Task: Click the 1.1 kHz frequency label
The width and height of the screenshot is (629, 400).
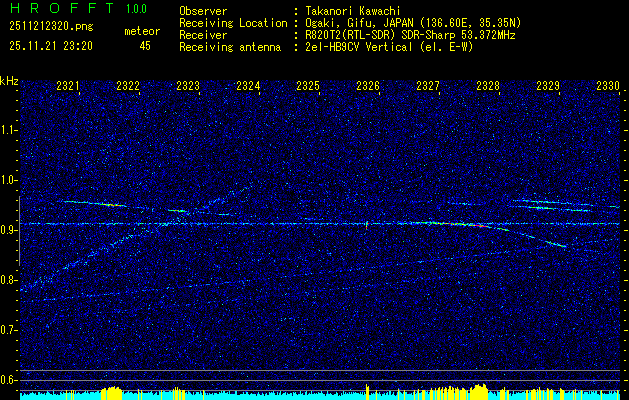Action: pyautogui.click(x=8, y=130)
